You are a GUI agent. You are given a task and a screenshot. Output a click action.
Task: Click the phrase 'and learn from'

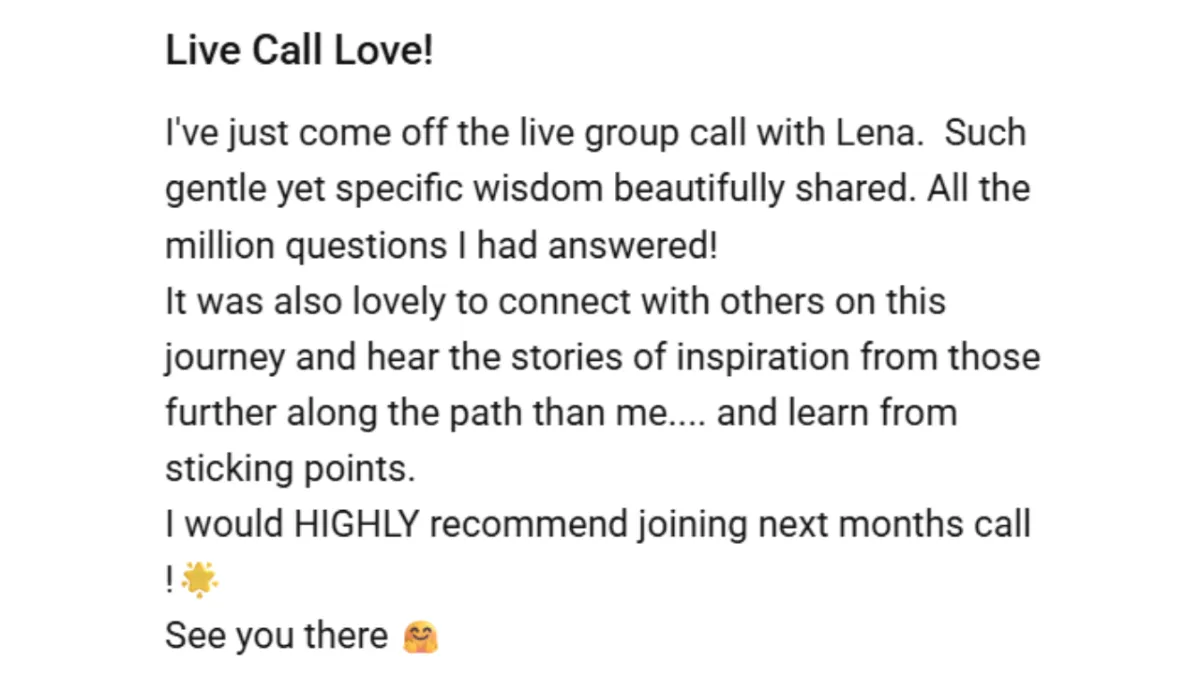(x=837, y=413)
